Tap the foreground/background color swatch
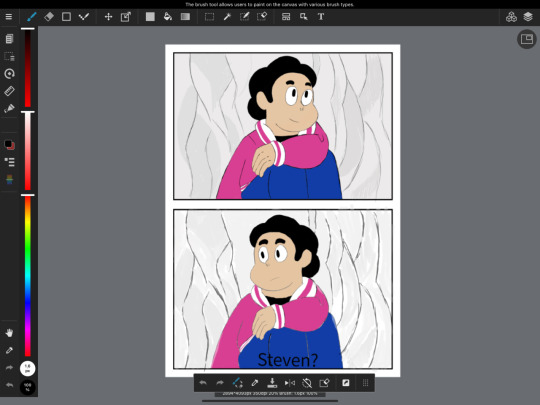Viewport: 540px width, 405px height. pyautogui.click(x=9, y=144)
